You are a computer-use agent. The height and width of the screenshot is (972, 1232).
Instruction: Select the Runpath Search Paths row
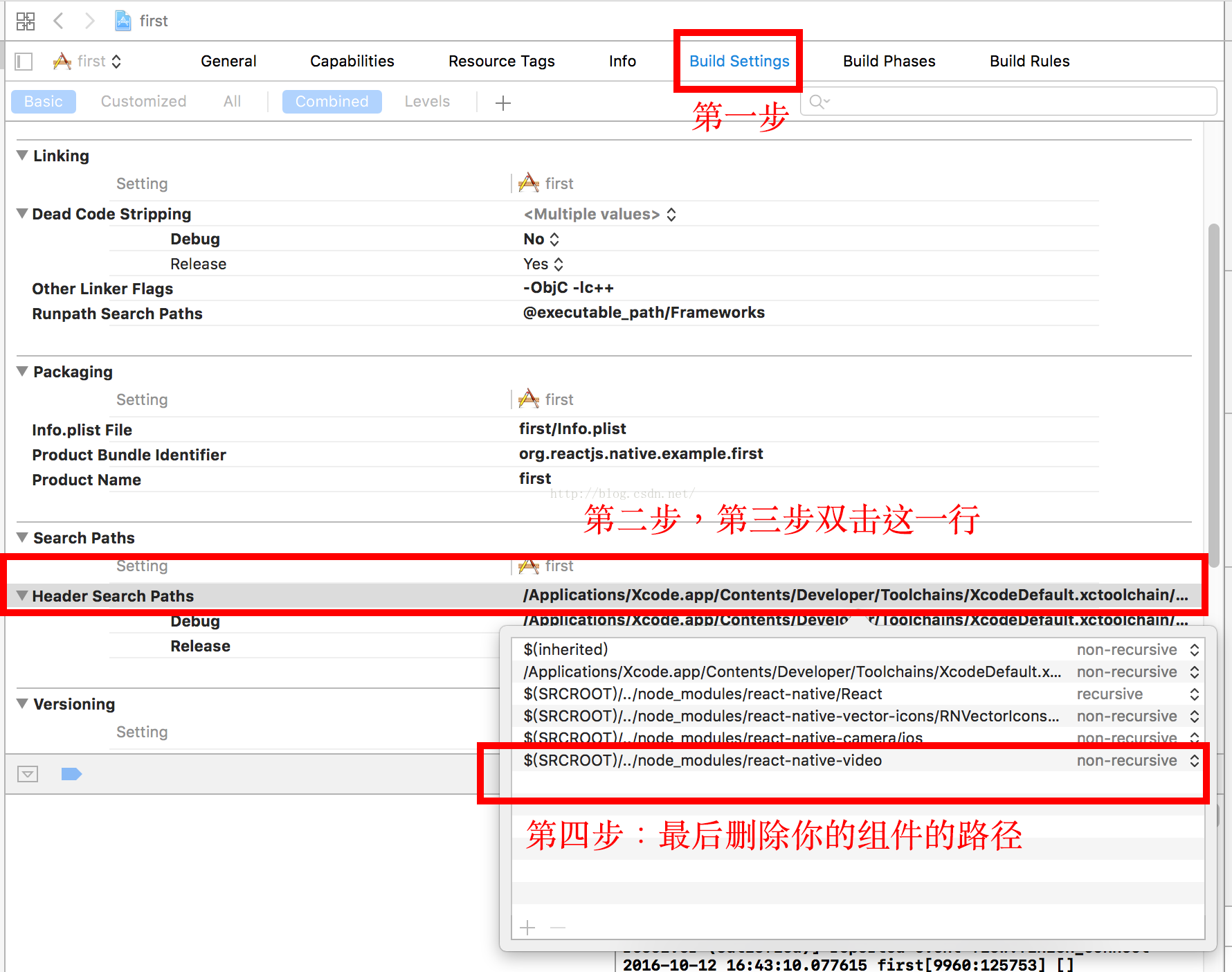coord(565,314)
